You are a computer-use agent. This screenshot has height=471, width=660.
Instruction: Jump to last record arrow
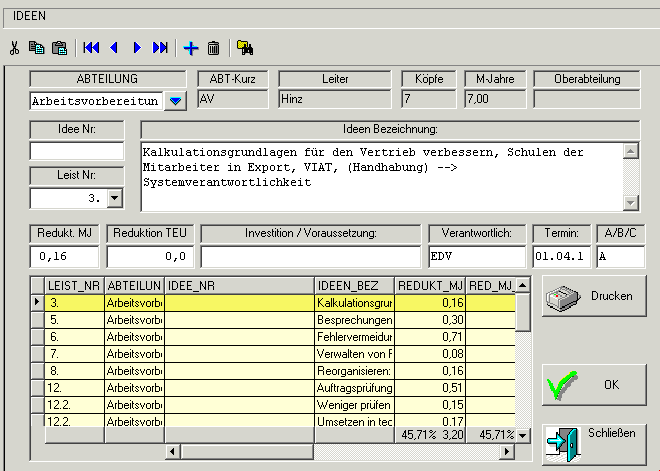[160, 48]
